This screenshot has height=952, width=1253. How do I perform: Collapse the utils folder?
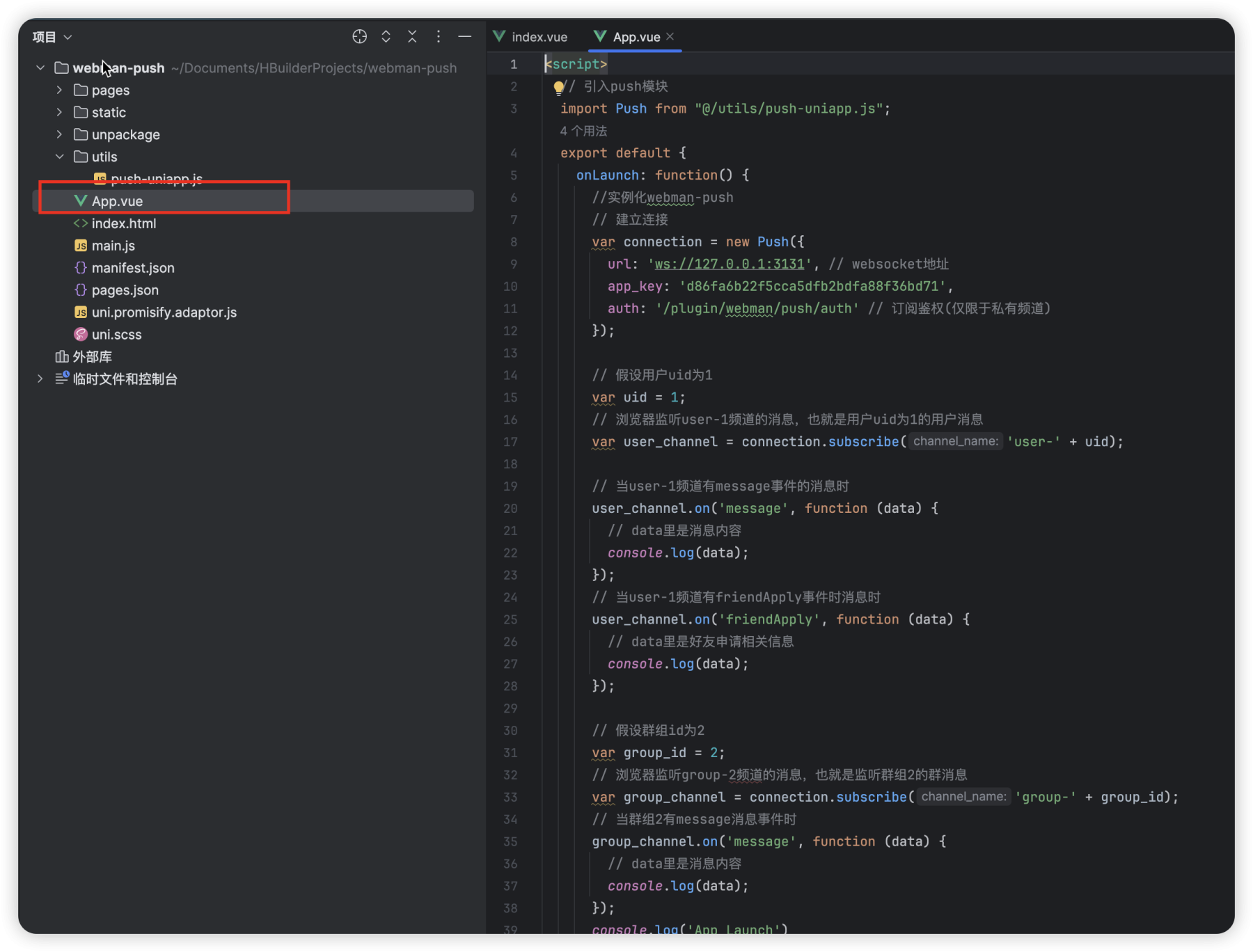click(x=59, y=157)
